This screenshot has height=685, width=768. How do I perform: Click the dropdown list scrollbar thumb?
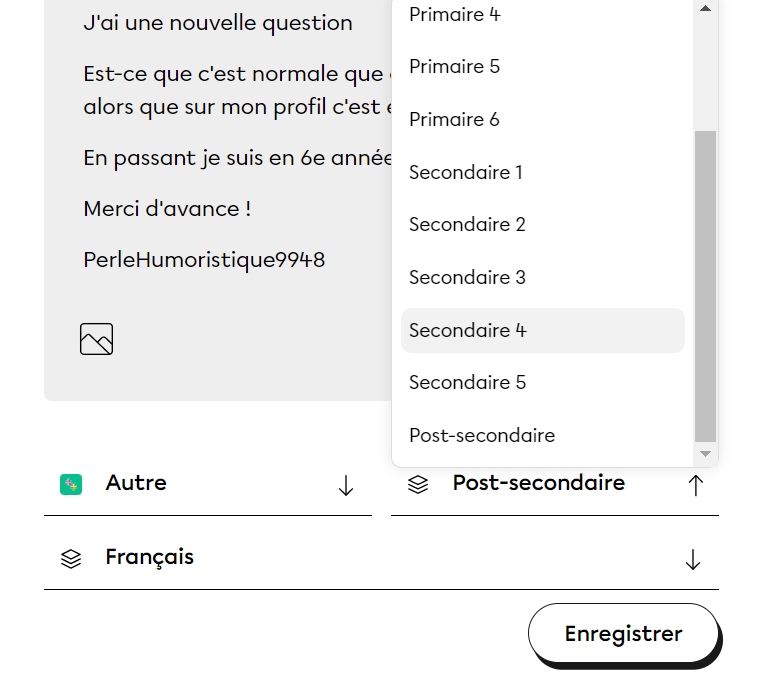pyautogui.click(x=705, y=285)
